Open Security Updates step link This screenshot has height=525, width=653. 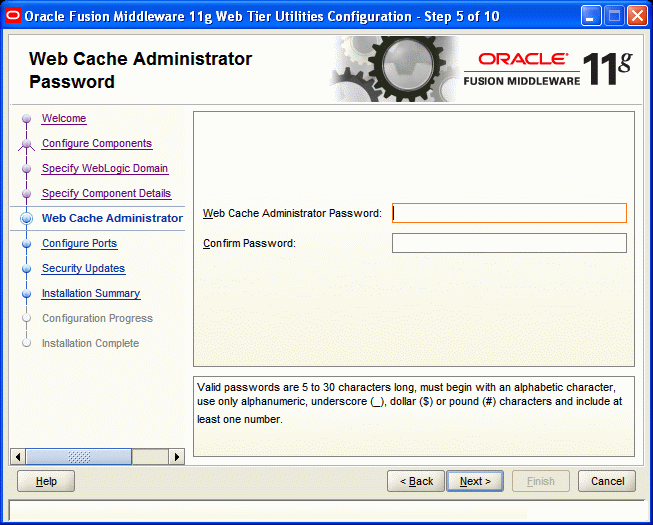coord(83,269)
